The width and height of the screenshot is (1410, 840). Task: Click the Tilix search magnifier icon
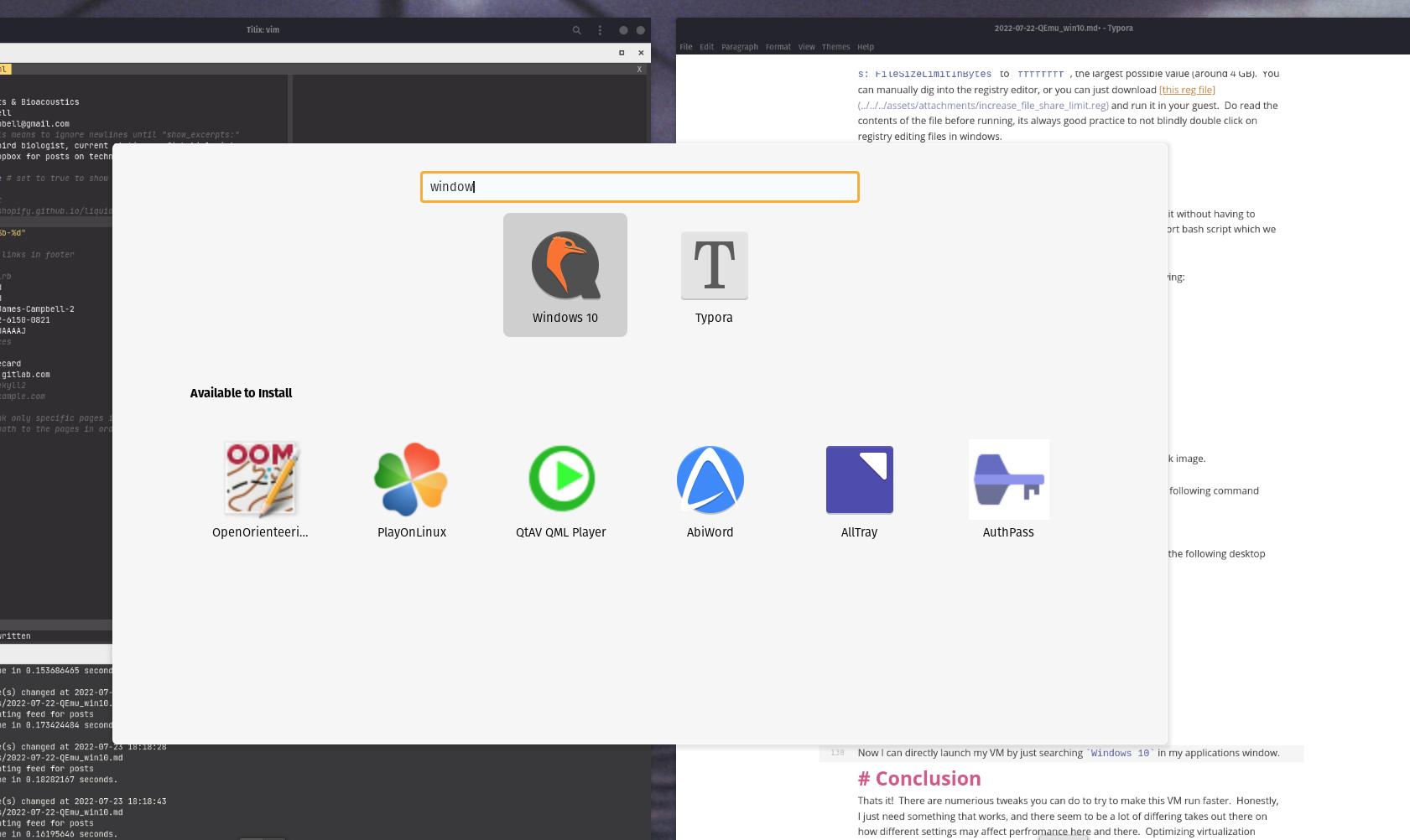pos(576,30)
